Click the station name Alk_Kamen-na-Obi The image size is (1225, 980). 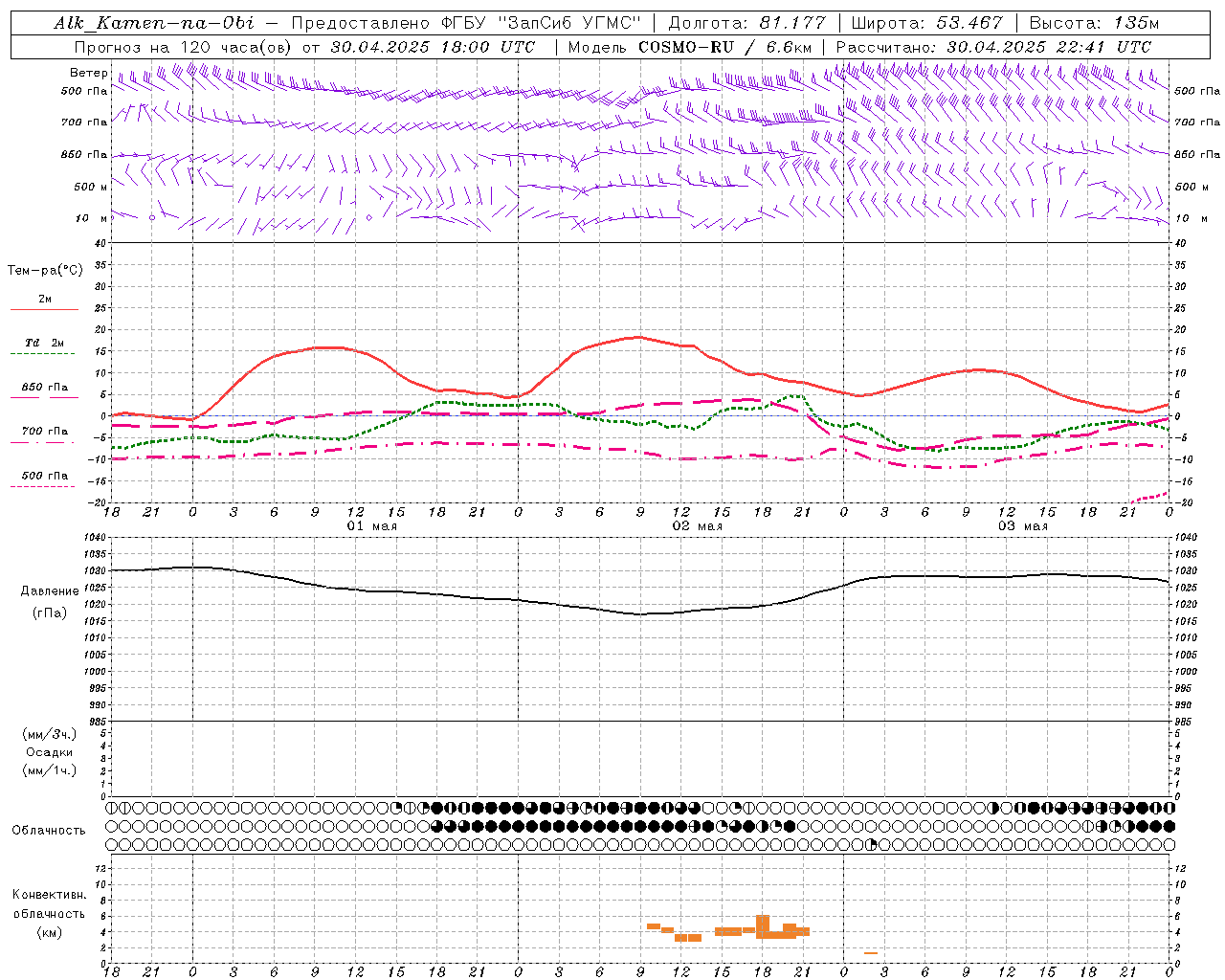pos(154,23)
